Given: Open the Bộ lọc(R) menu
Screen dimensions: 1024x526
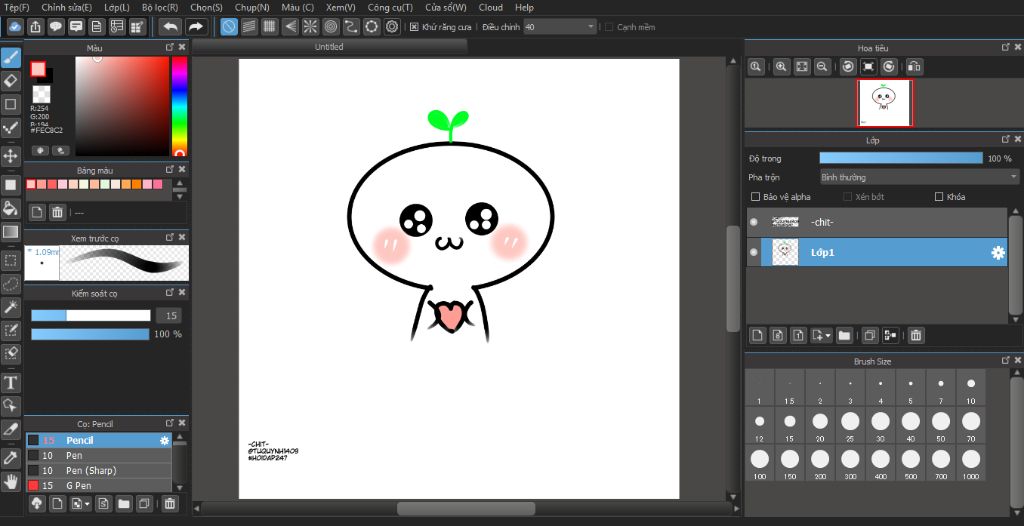Looking at the screenshot, I should click(x=160, y=7).
